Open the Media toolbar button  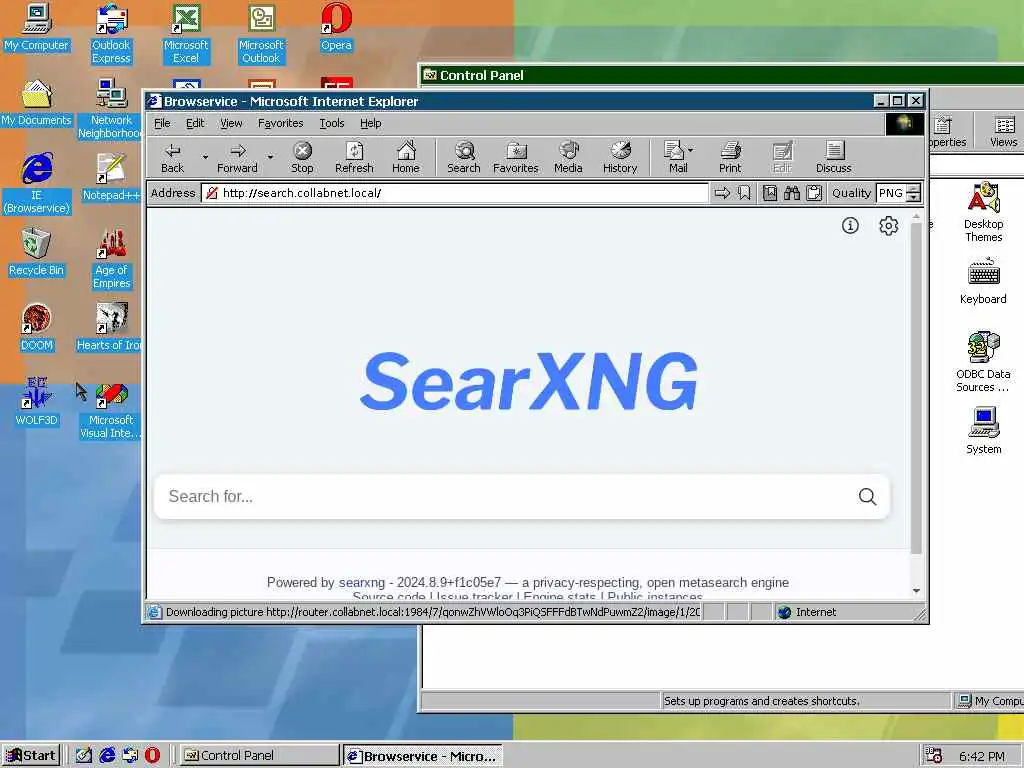(568, 158)
